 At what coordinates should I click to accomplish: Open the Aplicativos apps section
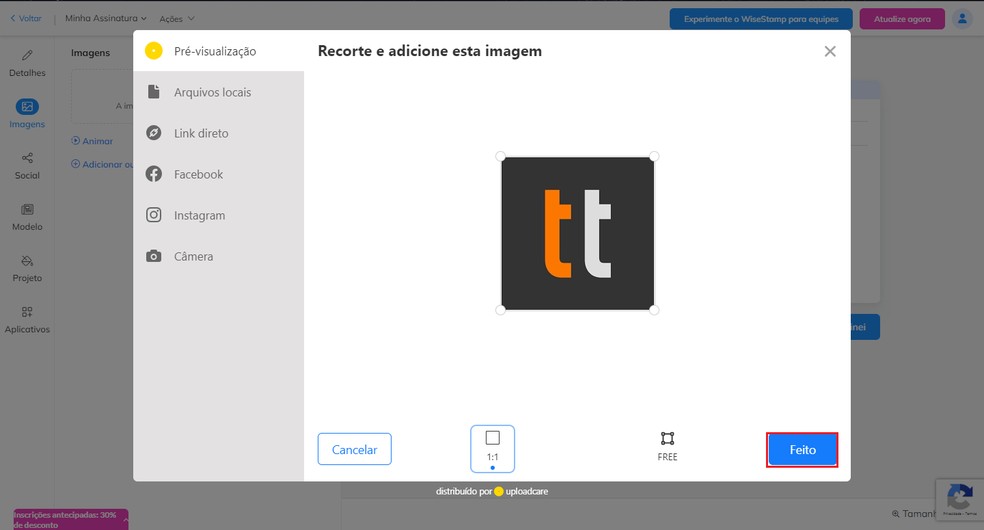click(x=27, y=320)
